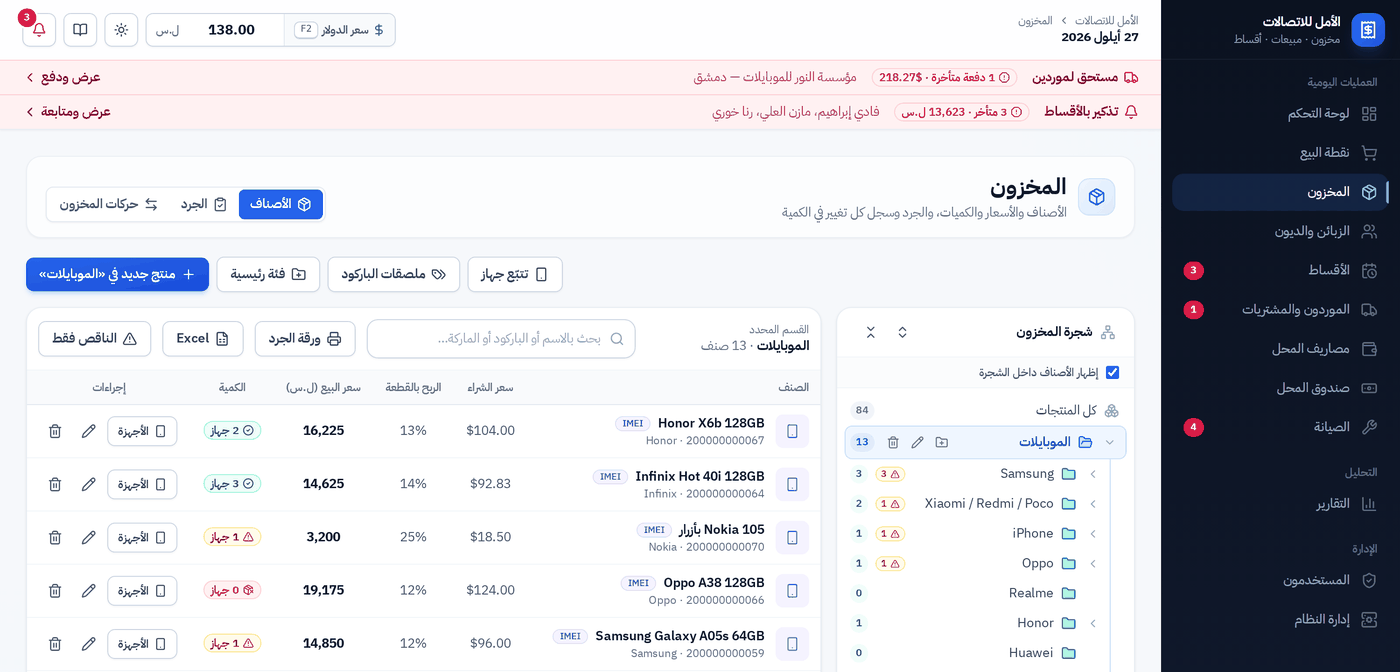Toggle the الناقص فقط low-stock filter
Image resolution: width=1400 pixels, height=672 pixels.
tap(94, 339)
